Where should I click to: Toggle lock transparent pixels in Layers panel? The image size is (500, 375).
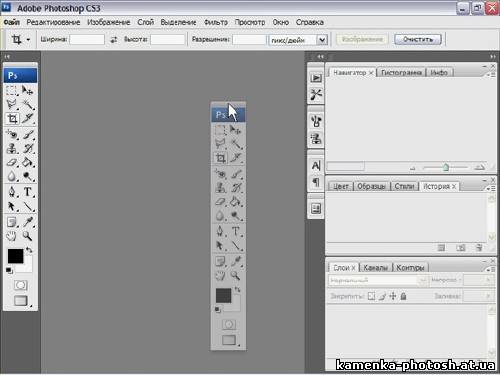click(371, 296)
